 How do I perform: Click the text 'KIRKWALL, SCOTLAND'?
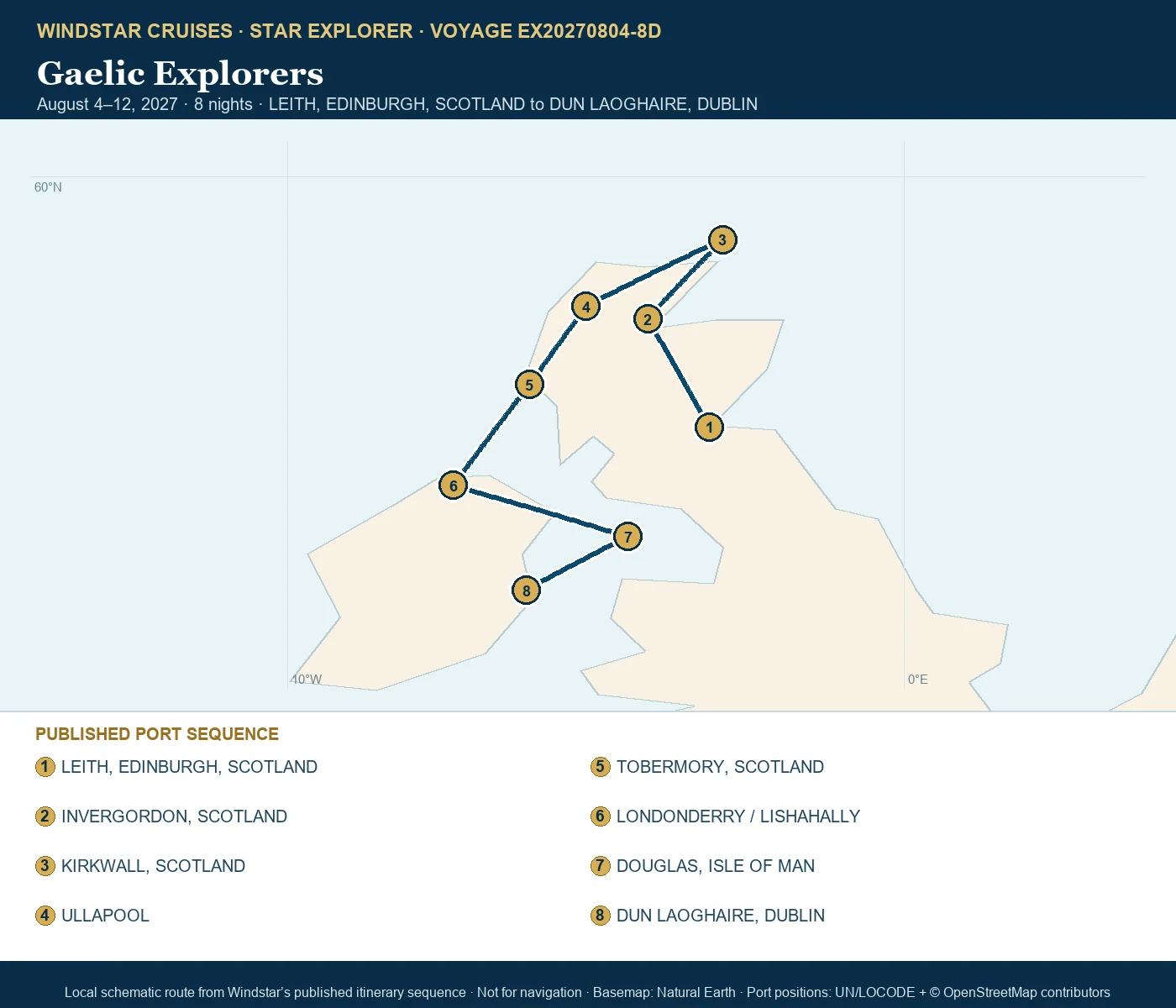(153, 866)
